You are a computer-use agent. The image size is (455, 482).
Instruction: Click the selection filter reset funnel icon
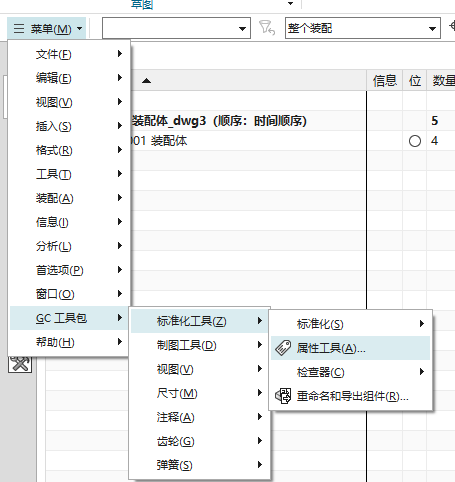tap(267, 28)
